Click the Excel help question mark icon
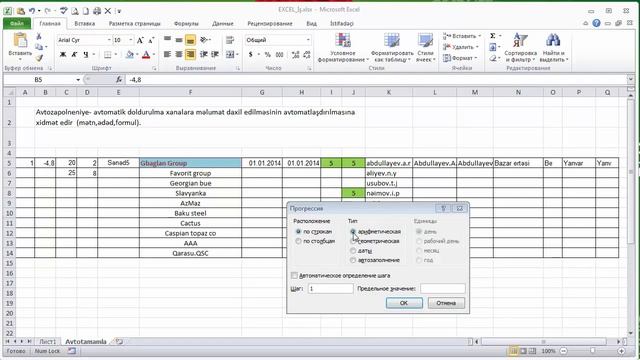The width and height of the screenshot is (640, 360). (x=596, y=23)
